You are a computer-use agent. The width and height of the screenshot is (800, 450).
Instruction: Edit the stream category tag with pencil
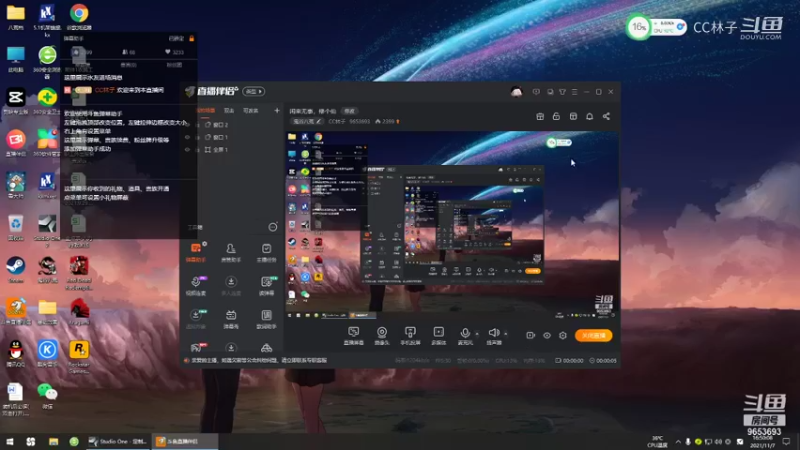pos(307,121)
